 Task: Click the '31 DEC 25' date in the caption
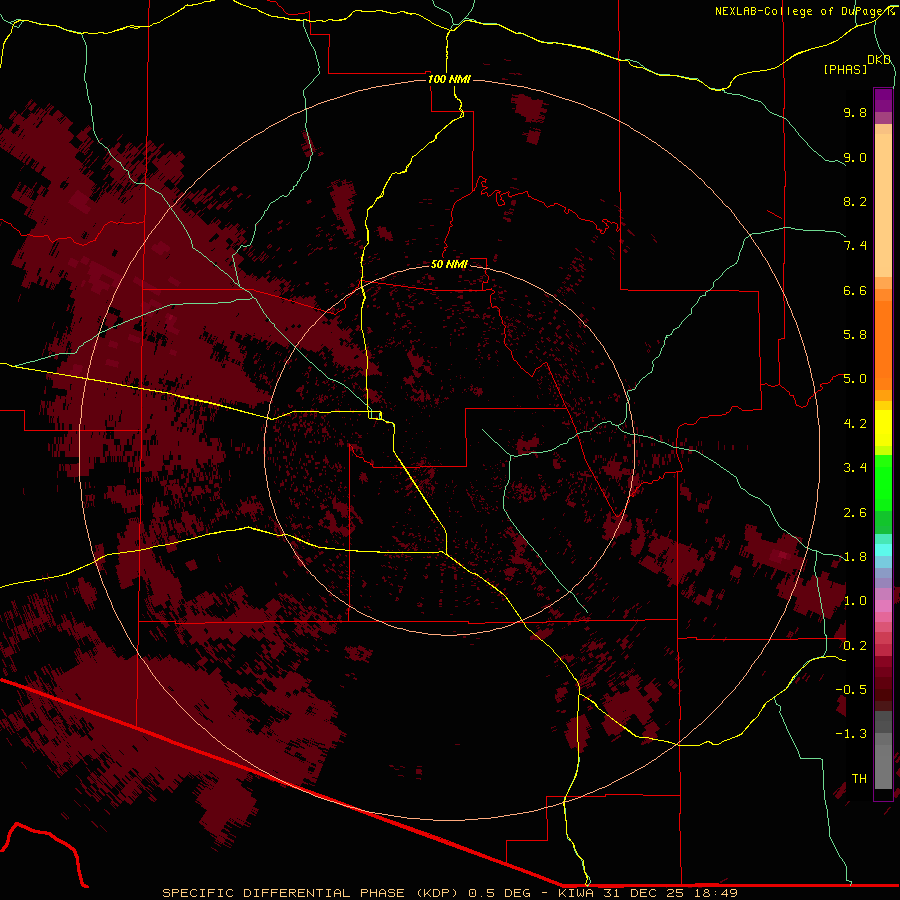(645, 893)
